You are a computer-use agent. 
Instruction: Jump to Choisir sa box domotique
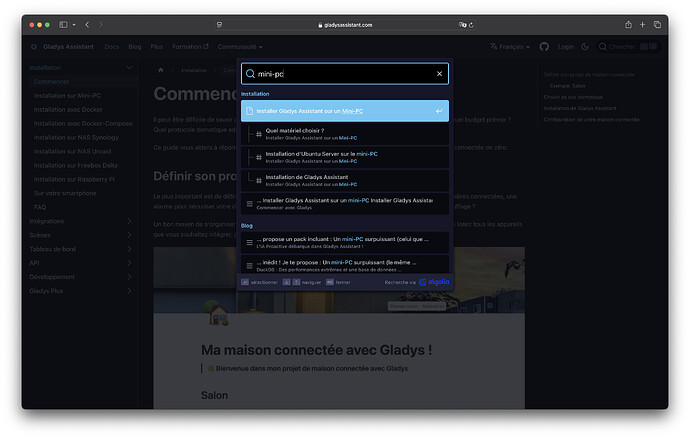(573, 97)
